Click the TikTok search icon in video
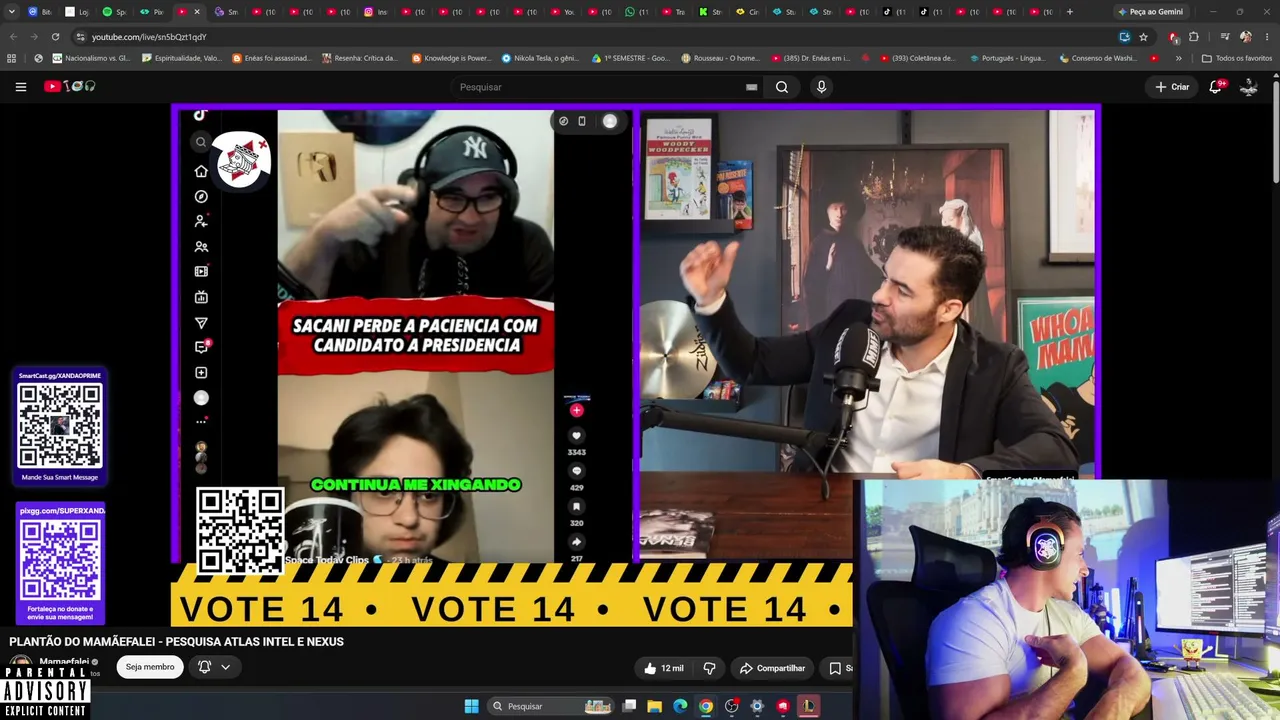This screenshot has width=1280, height=720. pyautogui.click(x=201, y=142)
